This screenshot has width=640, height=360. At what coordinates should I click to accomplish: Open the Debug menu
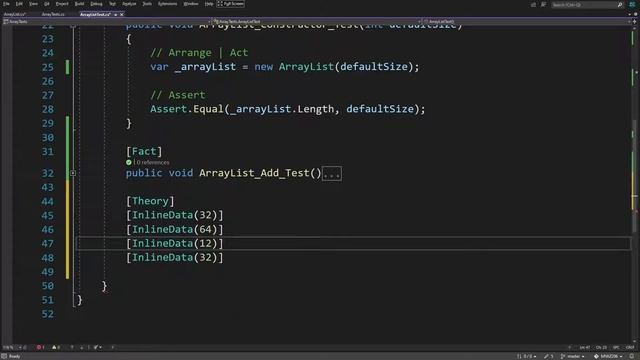[96, 4]
